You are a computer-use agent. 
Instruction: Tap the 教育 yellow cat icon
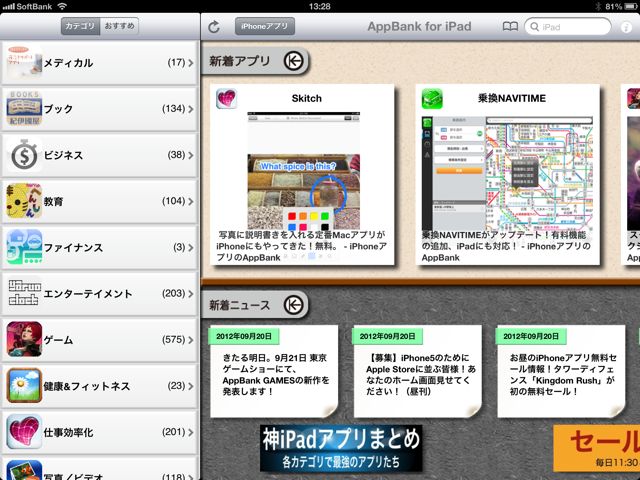coord(24,201)
